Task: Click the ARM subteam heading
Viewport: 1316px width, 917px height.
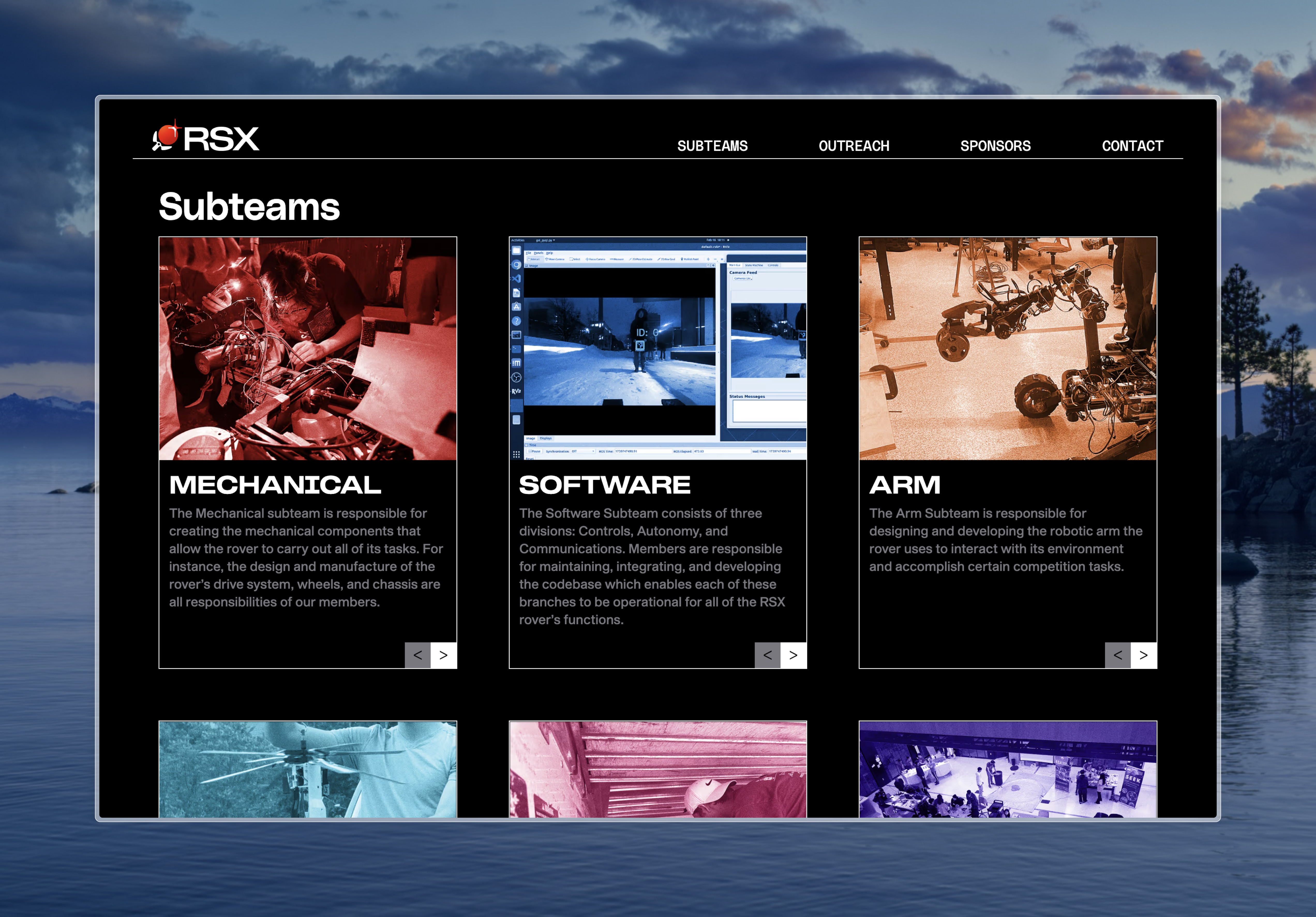Action: tap(904, 485)
